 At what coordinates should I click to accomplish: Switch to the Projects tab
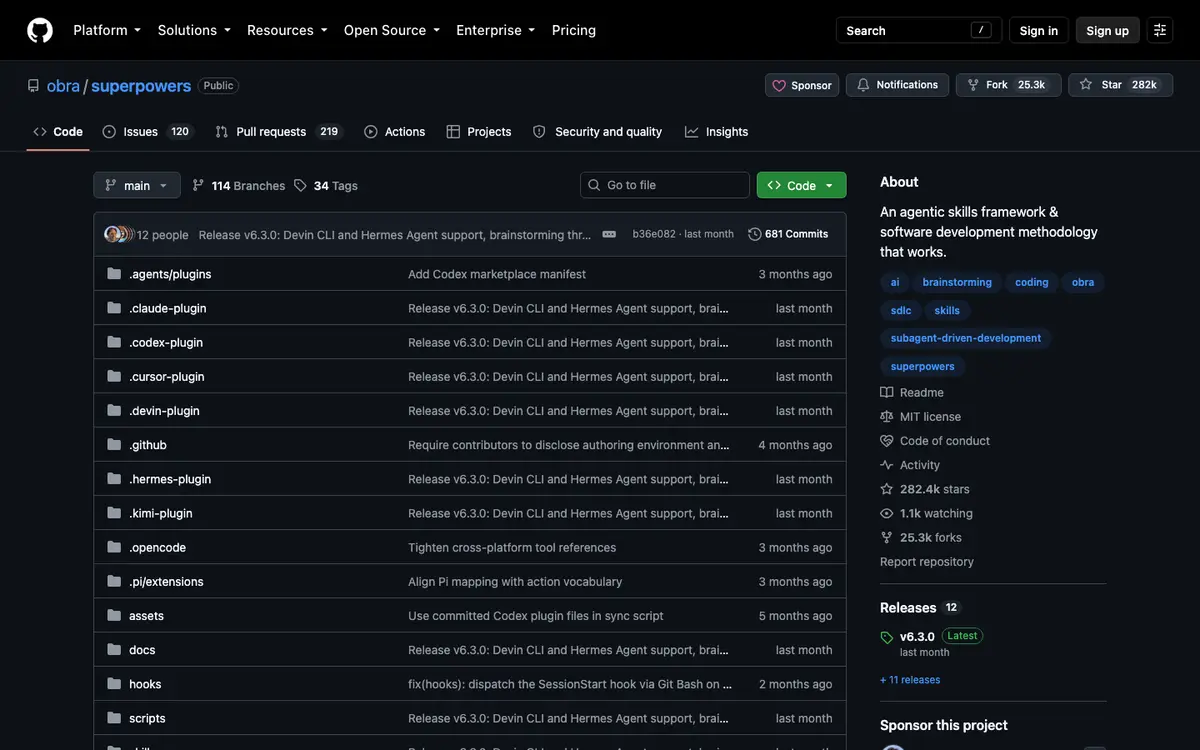pyautogui.click(x=479, y=132)
